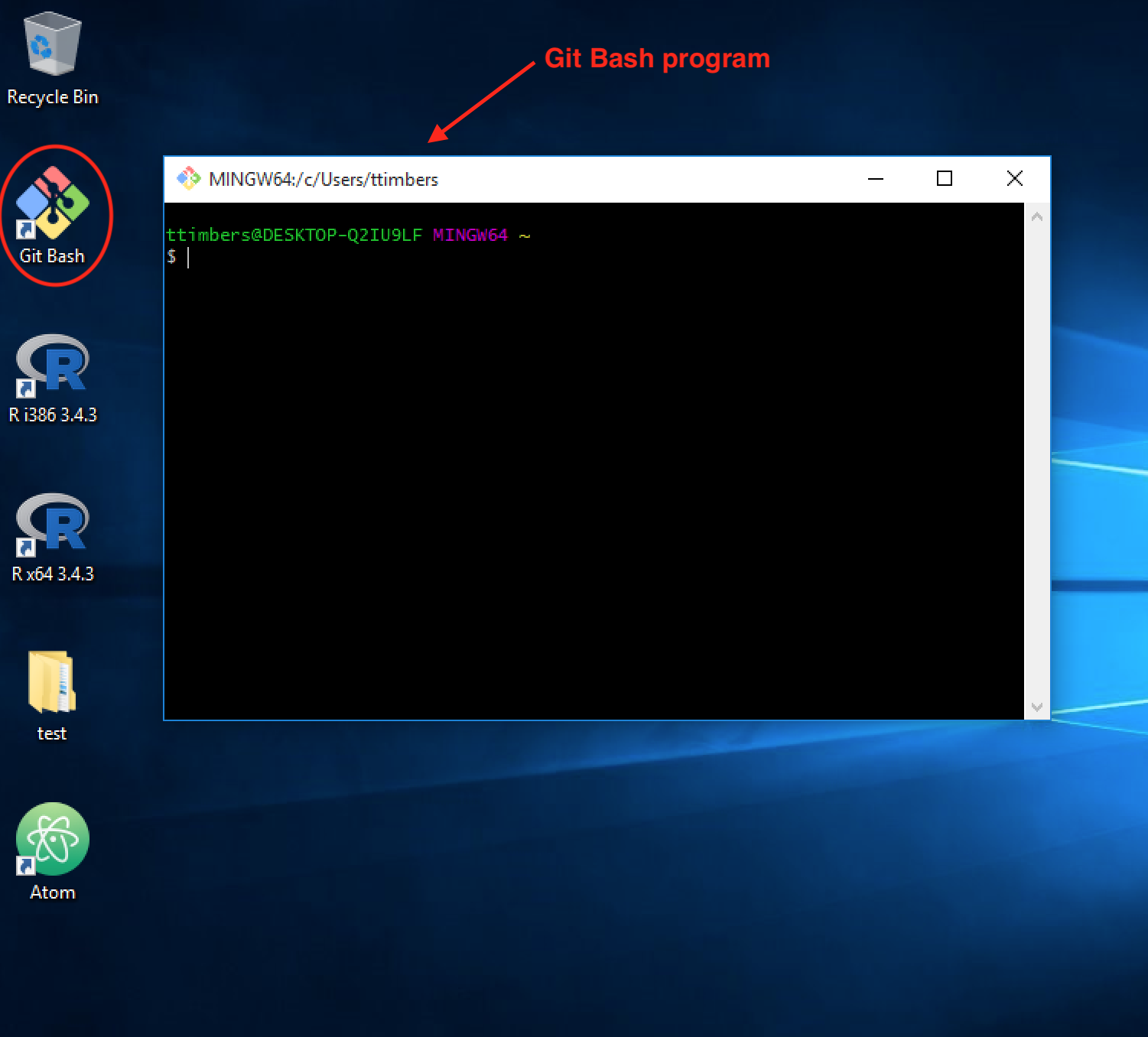Click the "Atom" label under its icon
Screen dimensions: 1148x1037
[x=53, y=892]
